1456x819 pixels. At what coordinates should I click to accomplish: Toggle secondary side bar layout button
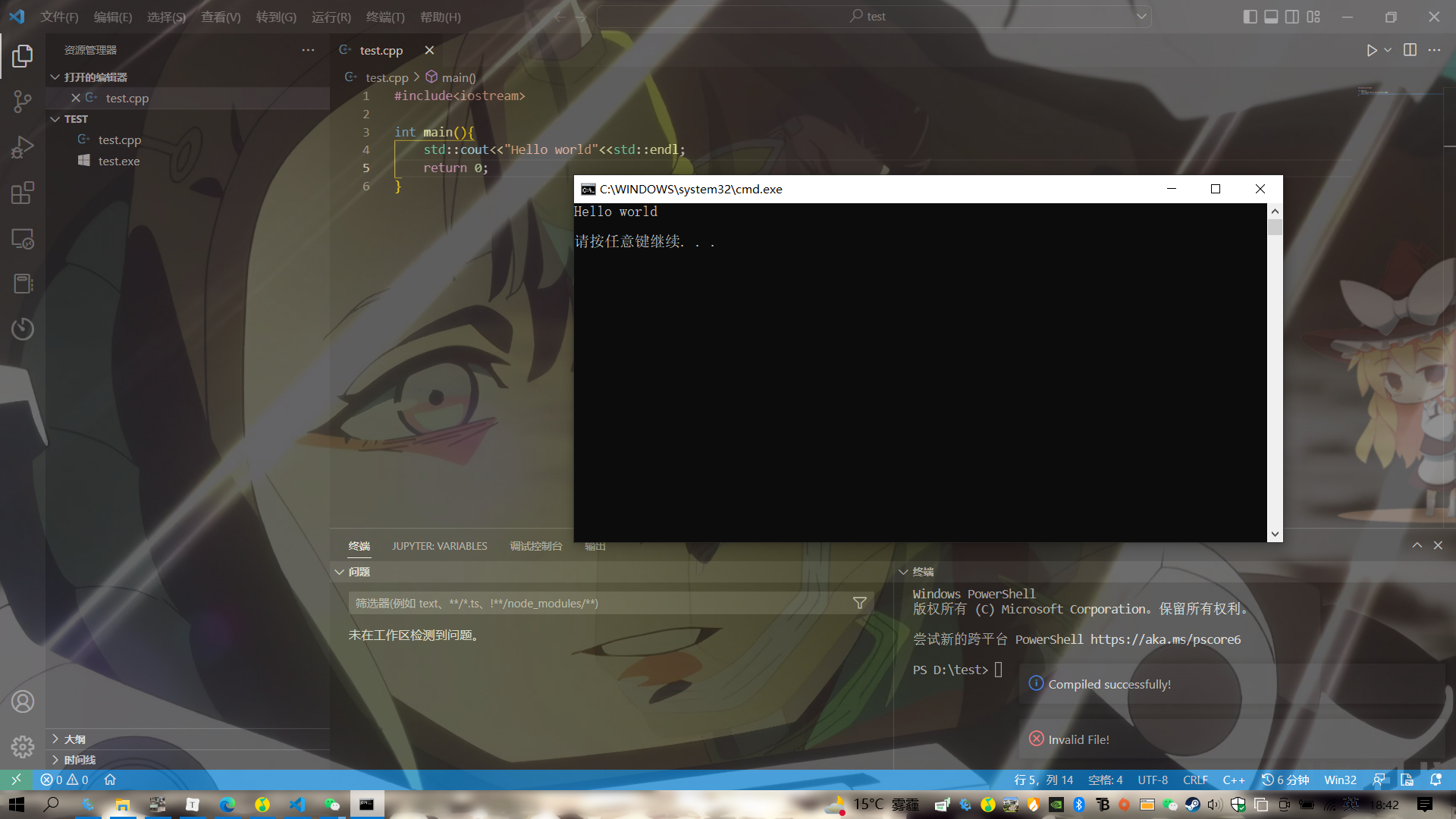click(1292, 17)
